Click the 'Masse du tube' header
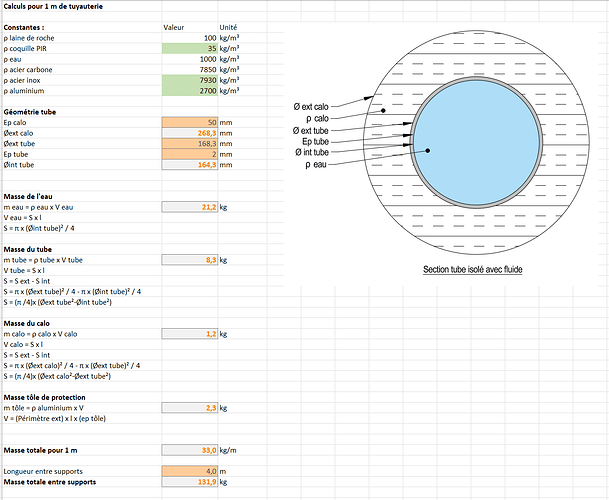The image size is (609, 500). [28, 249]
